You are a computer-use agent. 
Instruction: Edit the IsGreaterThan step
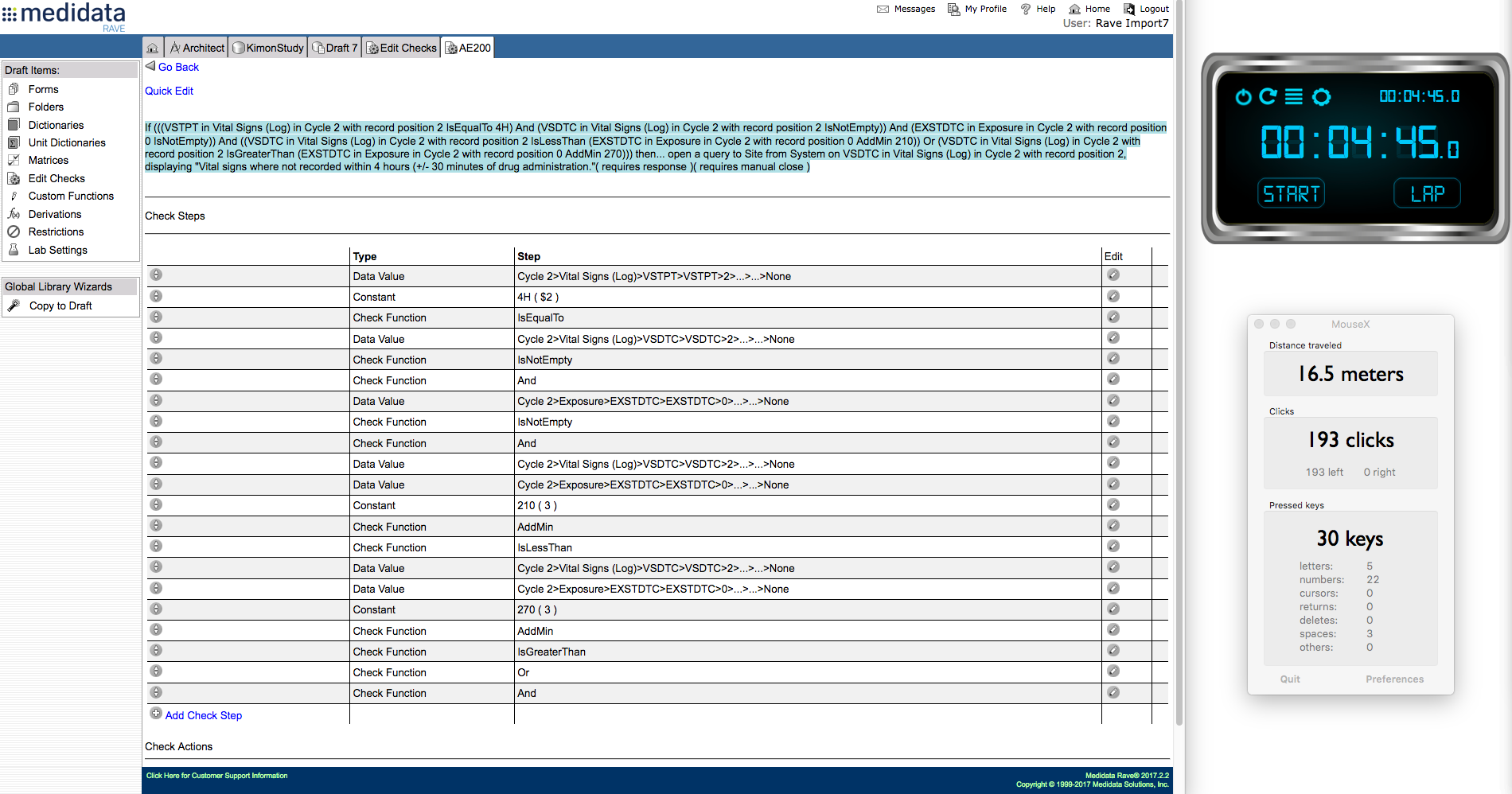[1113, 650]
